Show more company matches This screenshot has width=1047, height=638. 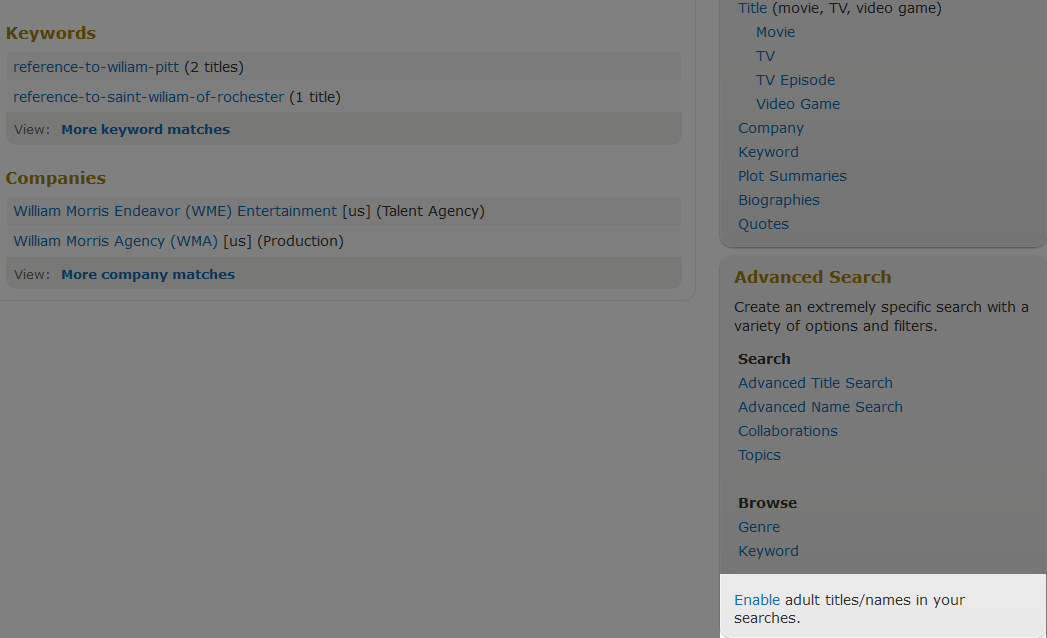[x=148, y=274]
